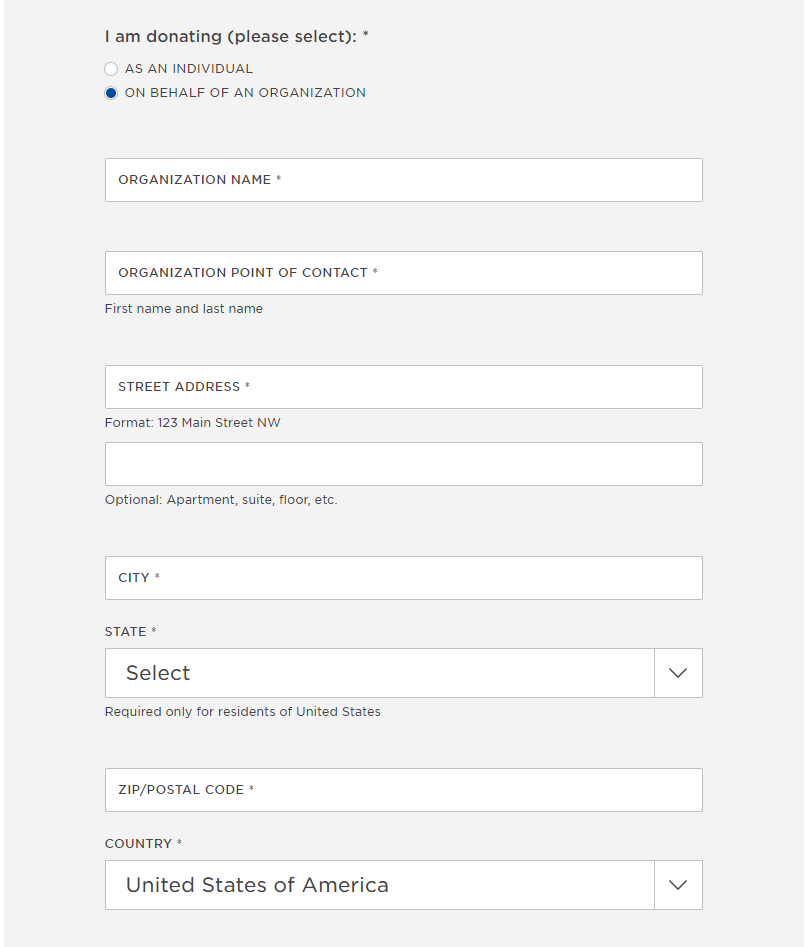Click the "AS AN INDIVIDUAL" label text
This screenshot has height=947, width=811.
point(189,69)
